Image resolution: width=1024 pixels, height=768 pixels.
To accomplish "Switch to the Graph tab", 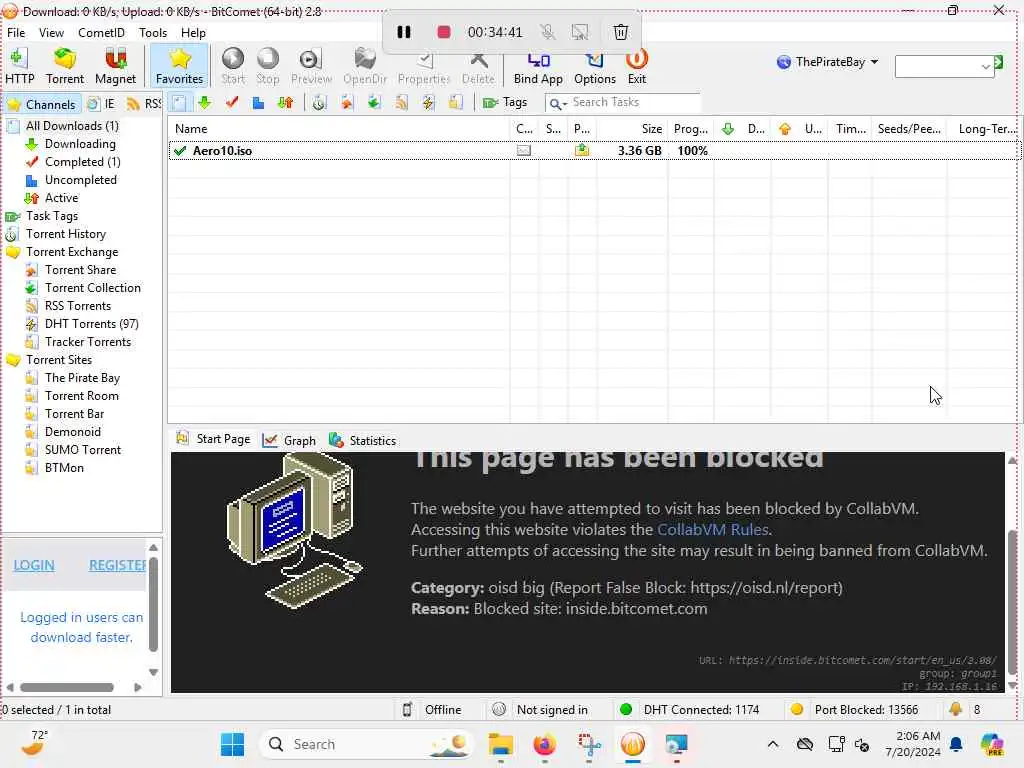I will coord(289,440).
